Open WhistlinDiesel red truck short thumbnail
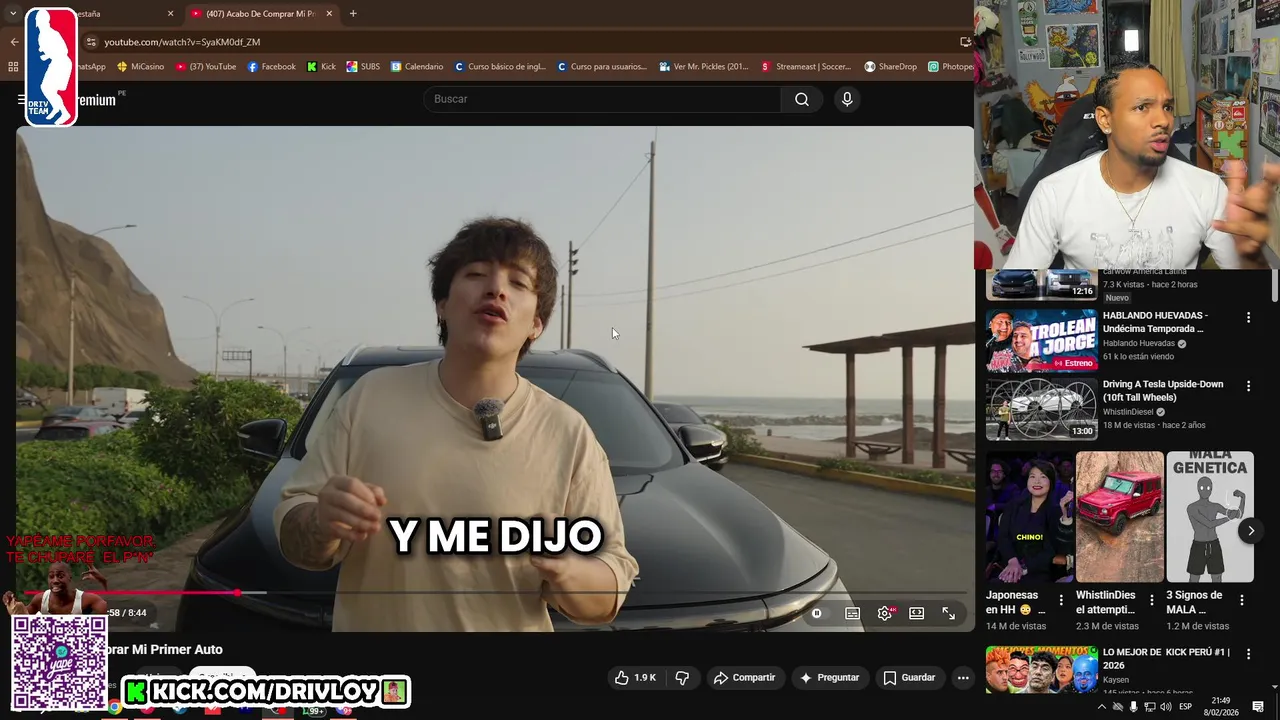Viewport: 1280px width, 720px height. click(x=1119, y=517)
